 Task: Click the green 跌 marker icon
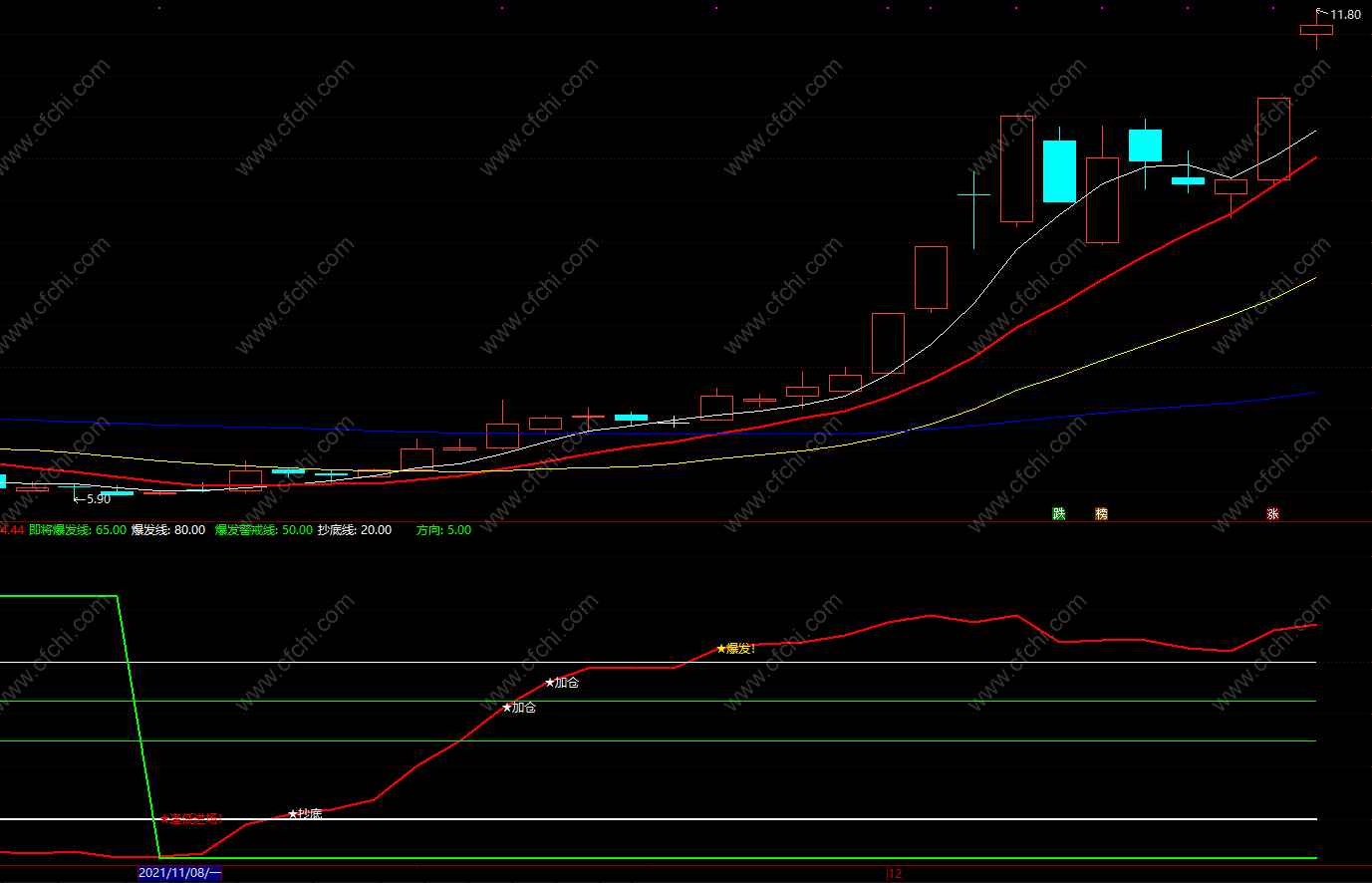1059,513
